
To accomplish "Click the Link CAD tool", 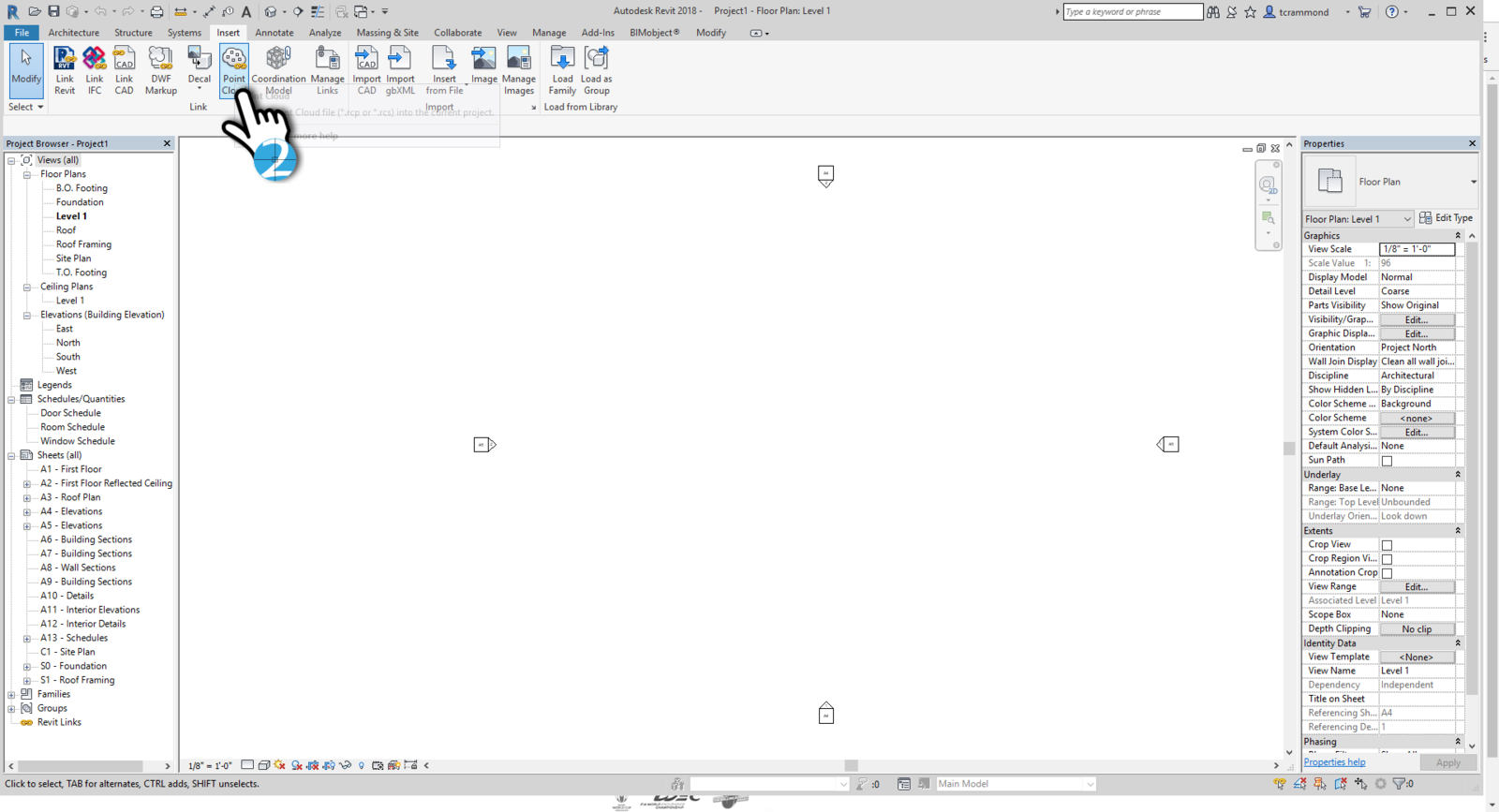I will [x=124, y=69].
